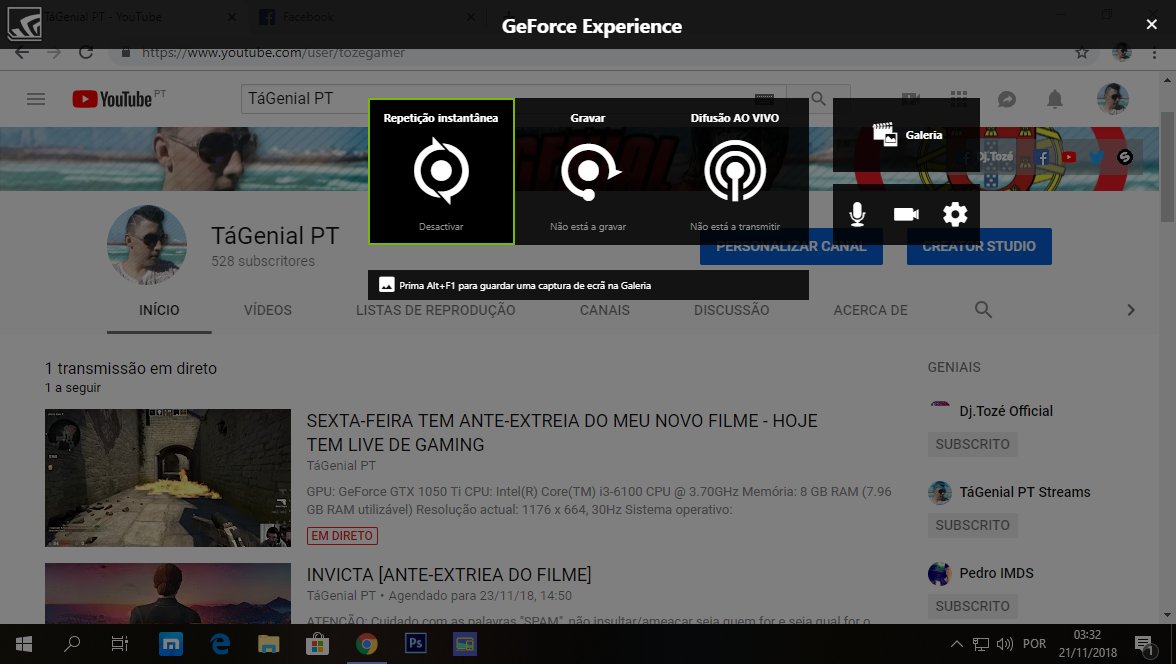The image size is (1176, 664).
Task: Click the YouTube search field
Action: click(513, 99)
